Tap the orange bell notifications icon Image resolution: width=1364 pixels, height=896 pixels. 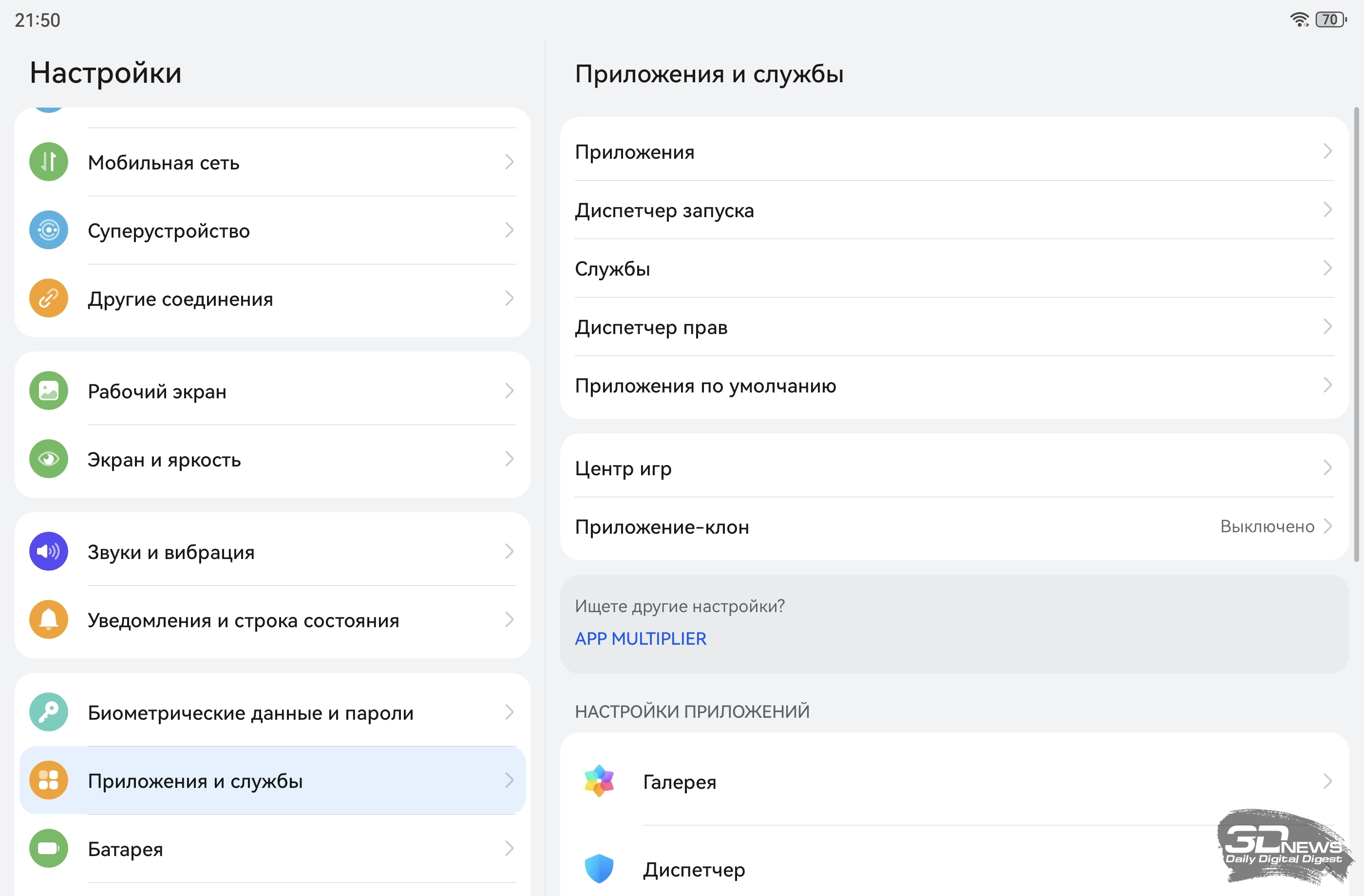[x=49, y=620]
